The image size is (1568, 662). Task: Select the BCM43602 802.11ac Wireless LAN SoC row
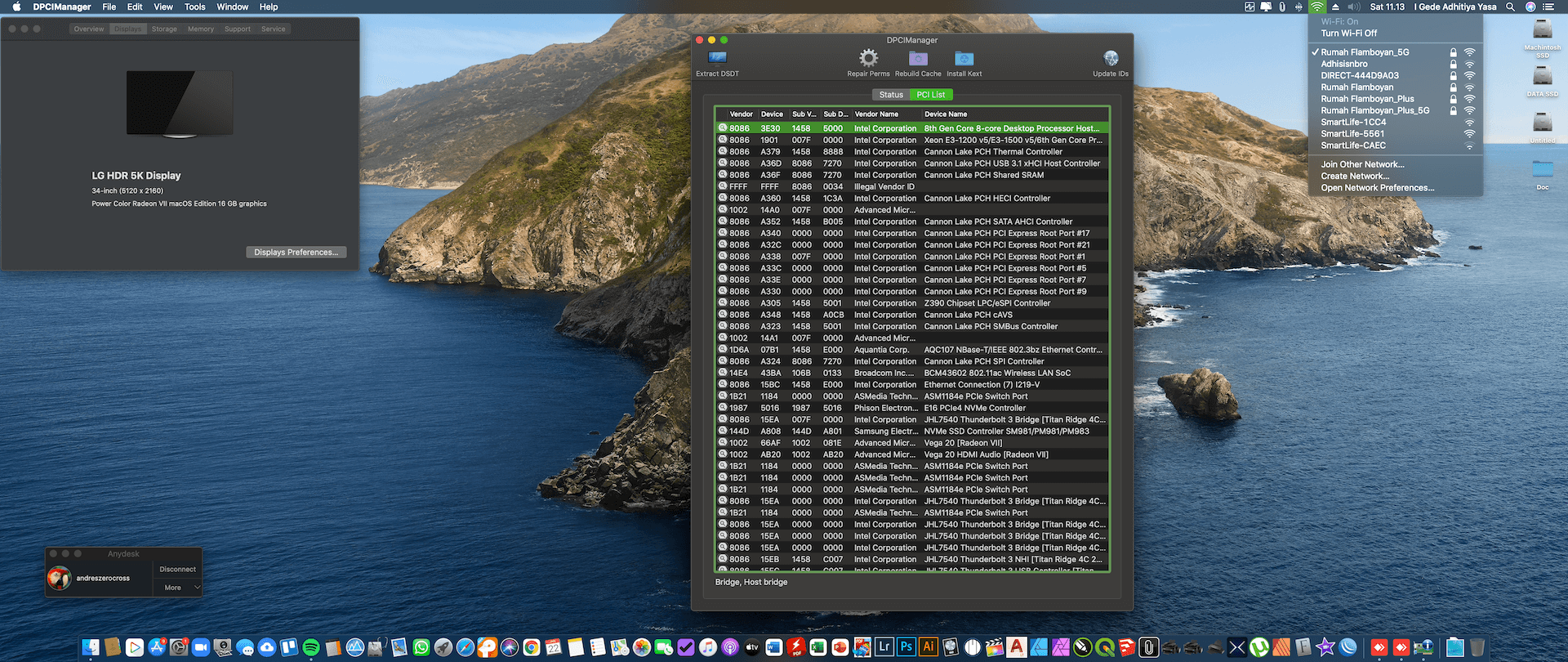[912, 373]
